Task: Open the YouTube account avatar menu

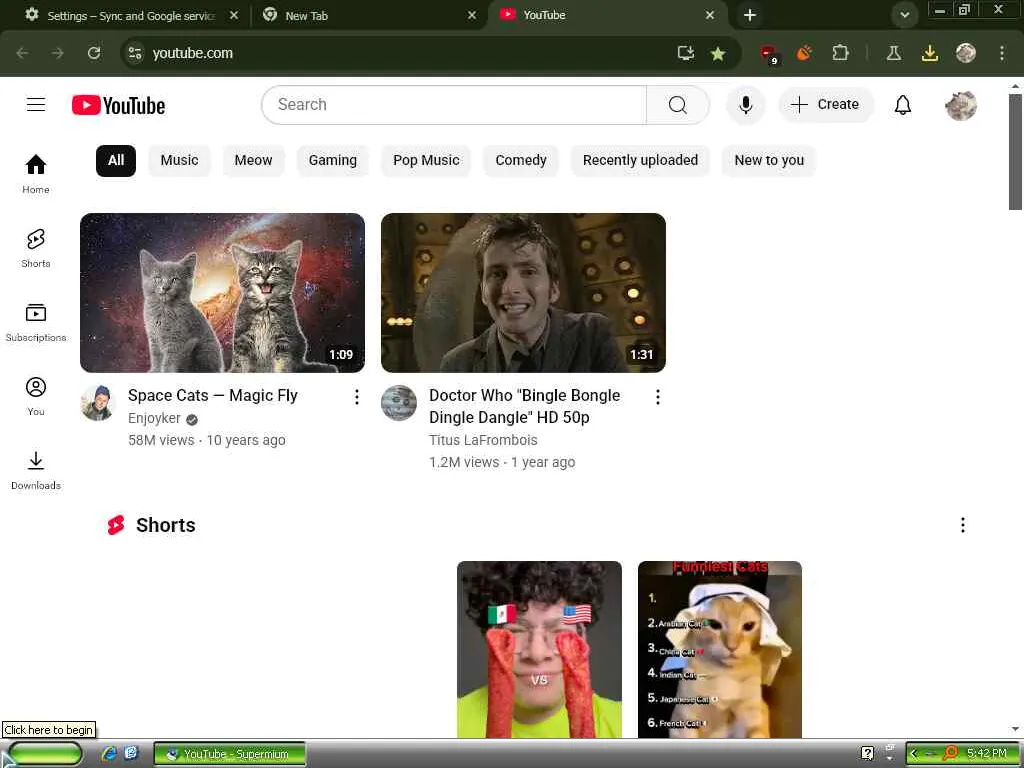Action: click(x=961, y=105)
